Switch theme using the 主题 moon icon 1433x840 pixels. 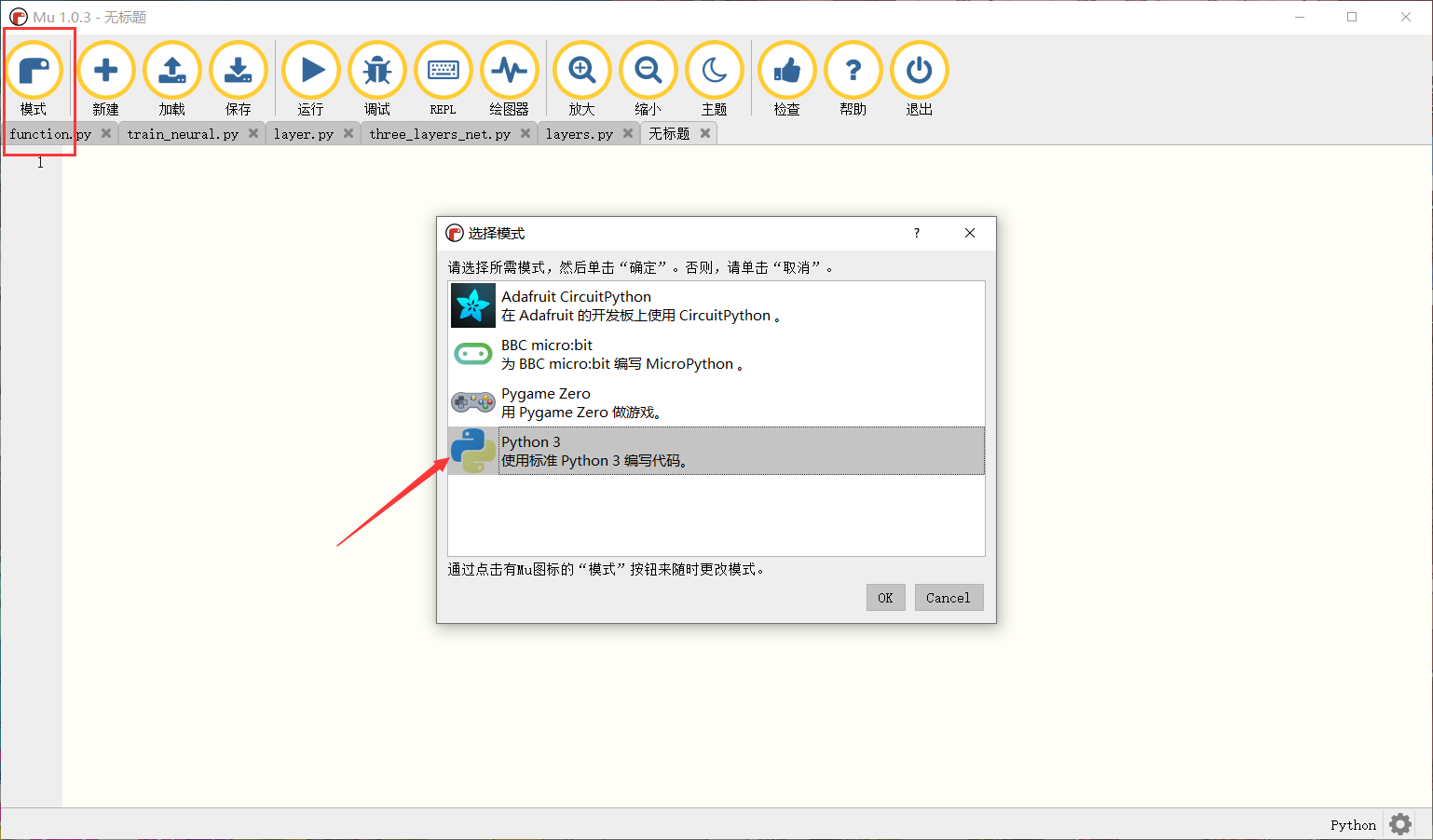(x=714, y=70)
